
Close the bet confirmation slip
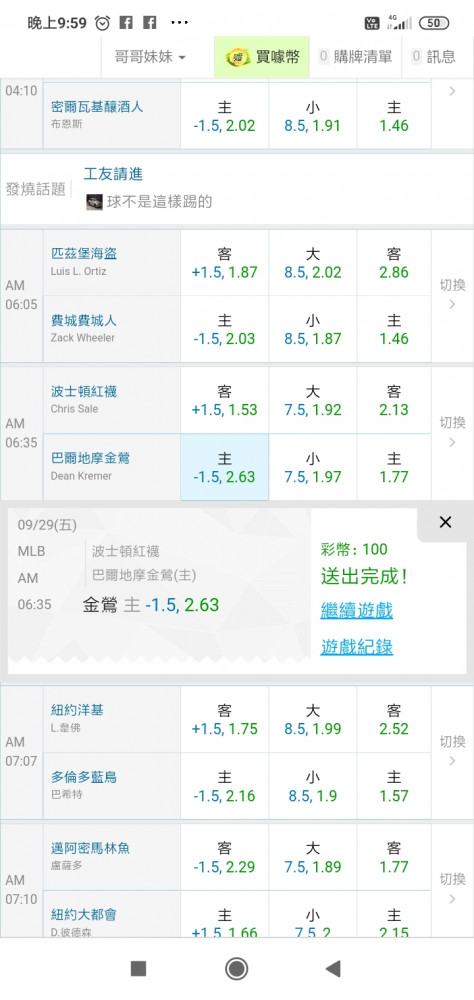[x=445, y=522]
